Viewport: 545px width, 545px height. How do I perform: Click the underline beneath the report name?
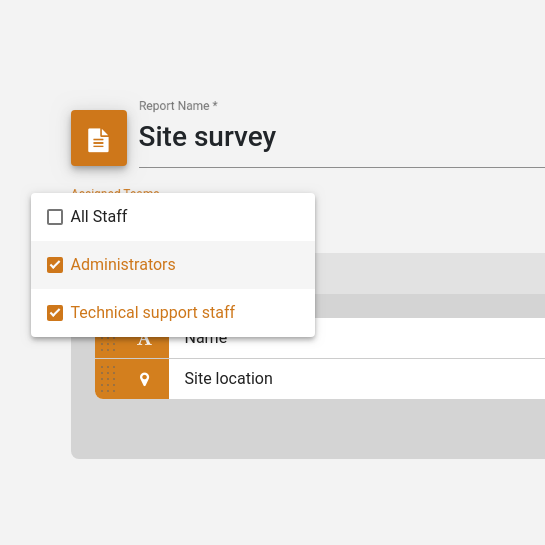(342, 167)
